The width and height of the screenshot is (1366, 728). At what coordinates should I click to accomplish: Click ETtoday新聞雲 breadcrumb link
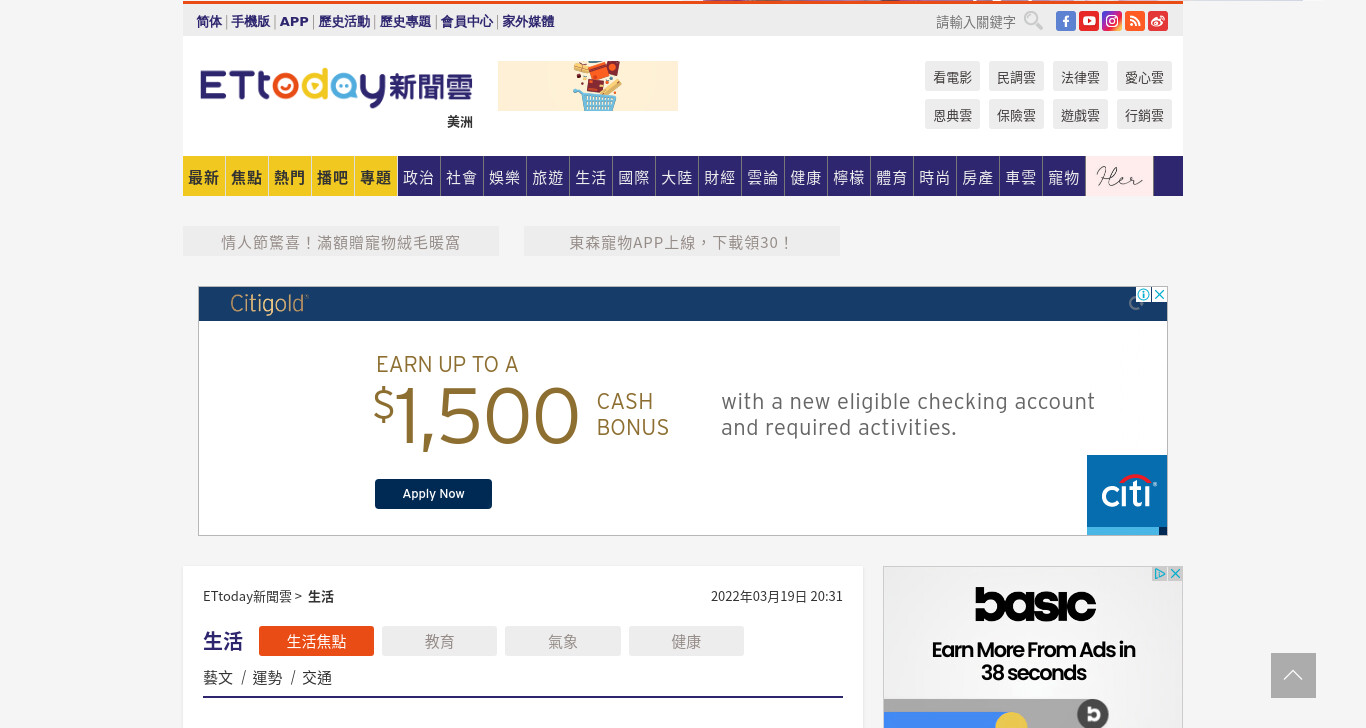click(x=247, y=596)
